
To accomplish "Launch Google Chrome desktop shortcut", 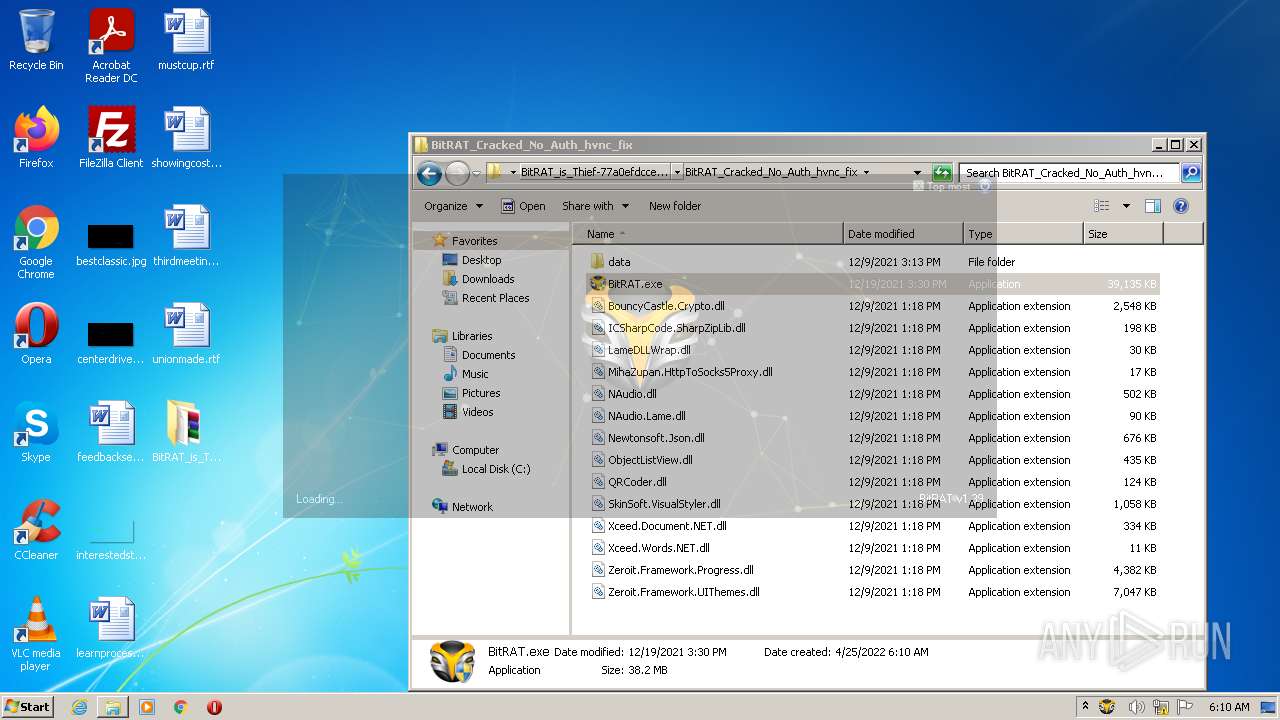I will tap(36, 242).
